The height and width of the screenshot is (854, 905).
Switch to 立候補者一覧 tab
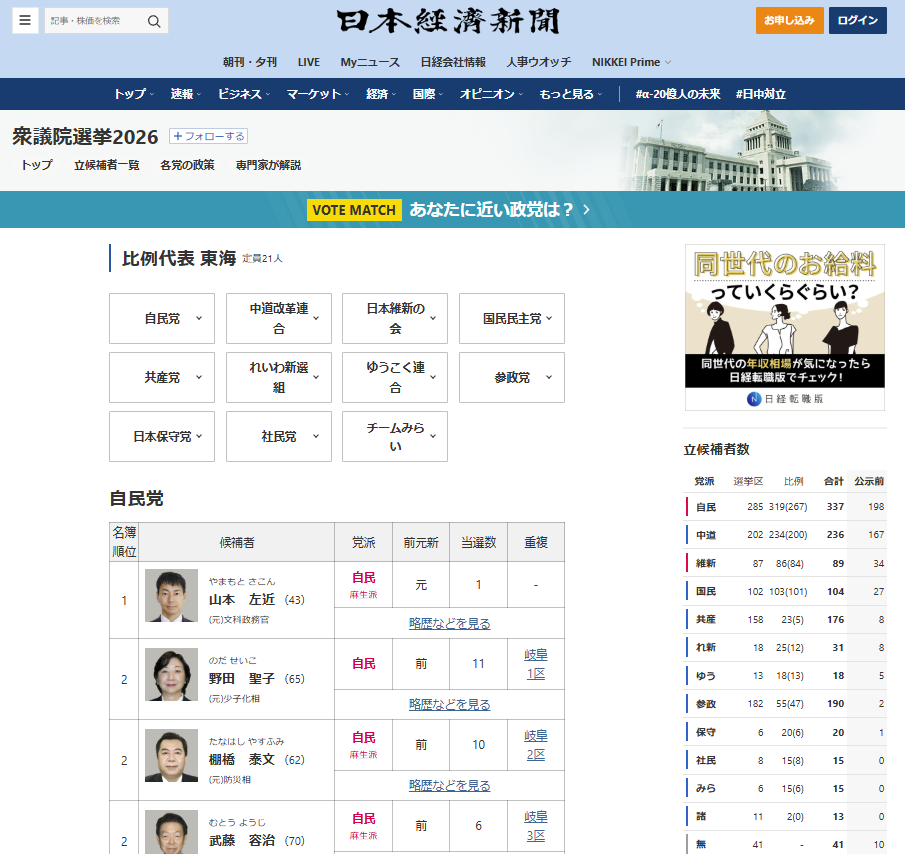(106, 165)
